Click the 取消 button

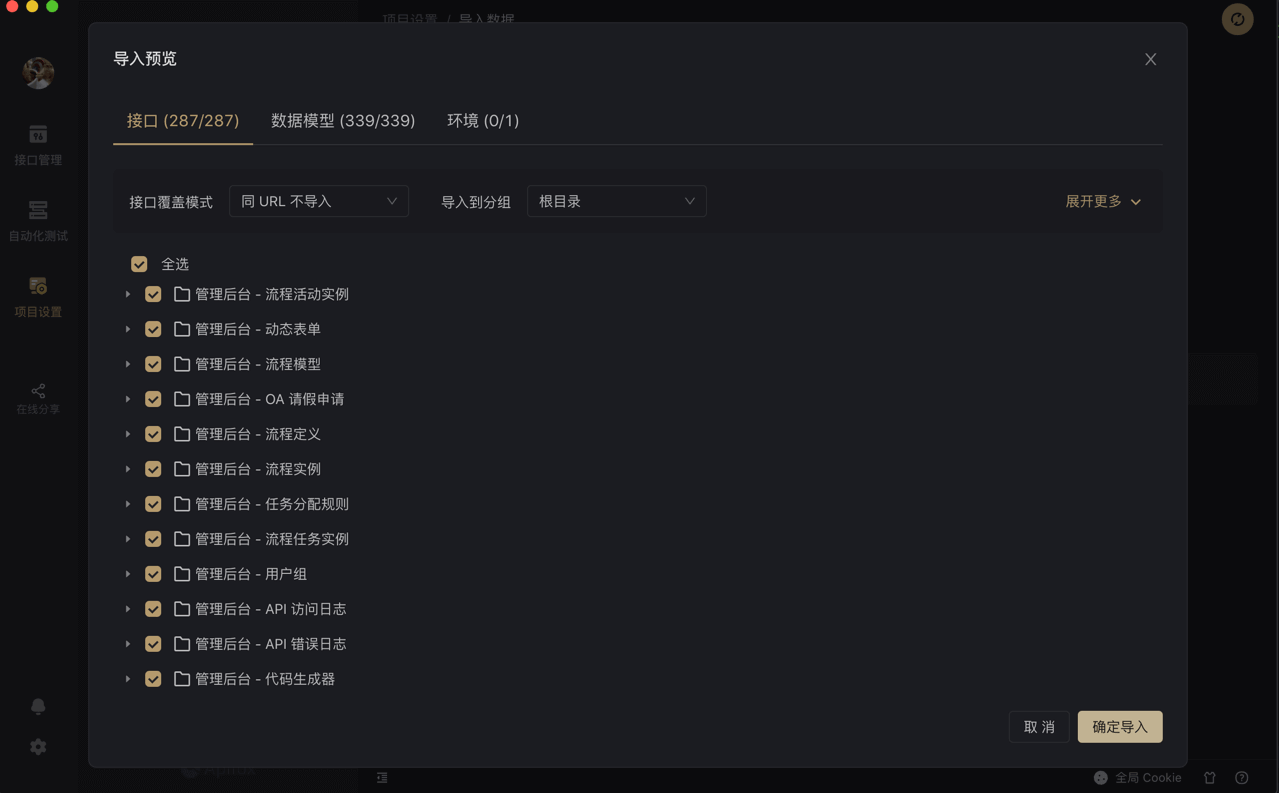coord(1038,726)
